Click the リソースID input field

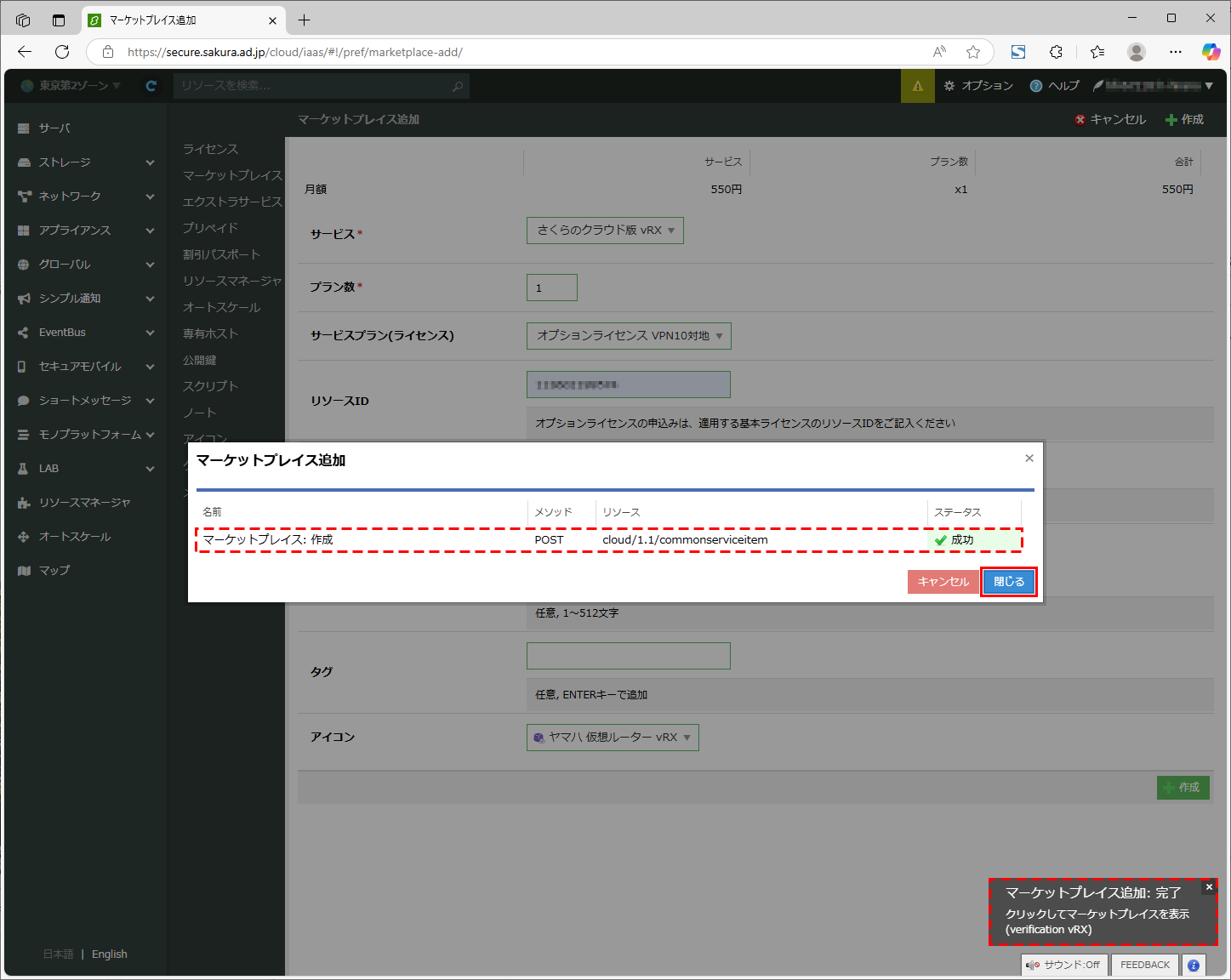click(x=628, y=385)
